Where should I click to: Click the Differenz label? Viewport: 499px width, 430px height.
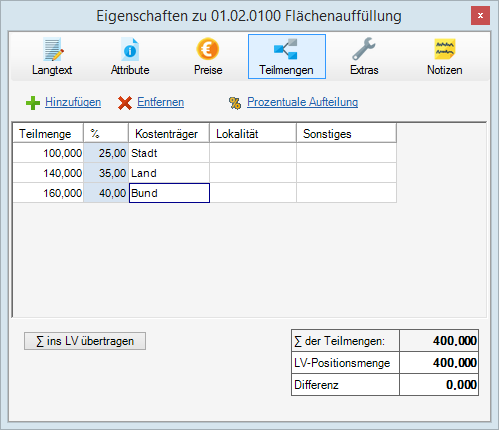coord(316,385)
